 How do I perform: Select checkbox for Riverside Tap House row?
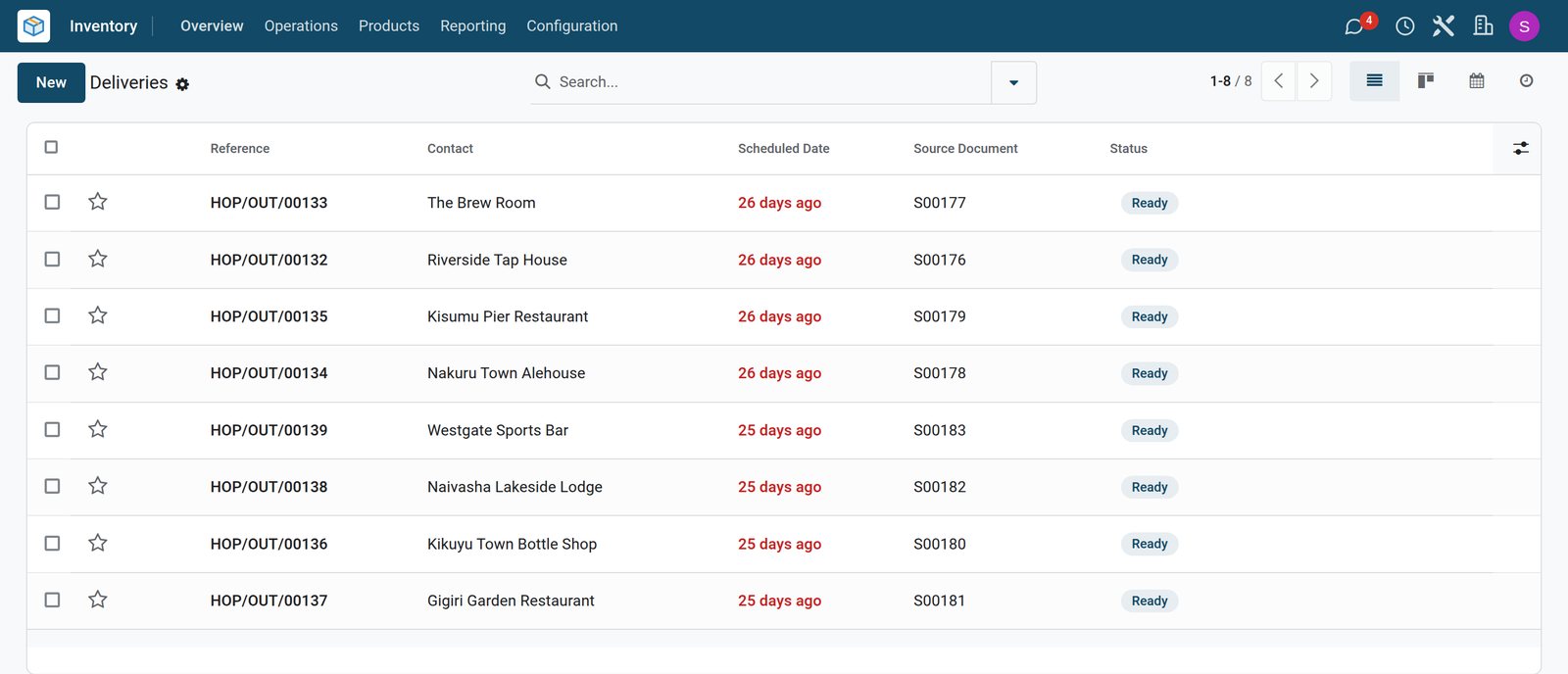(x=52, y=259)
